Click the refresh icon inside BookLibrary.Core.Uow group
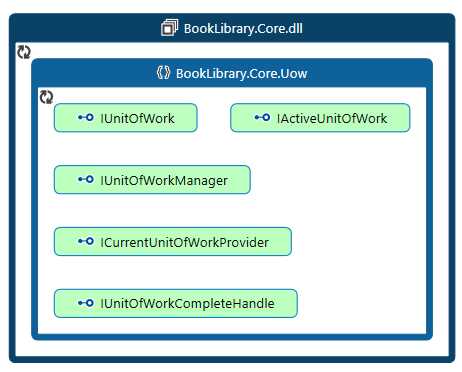 tap(46, 97)
